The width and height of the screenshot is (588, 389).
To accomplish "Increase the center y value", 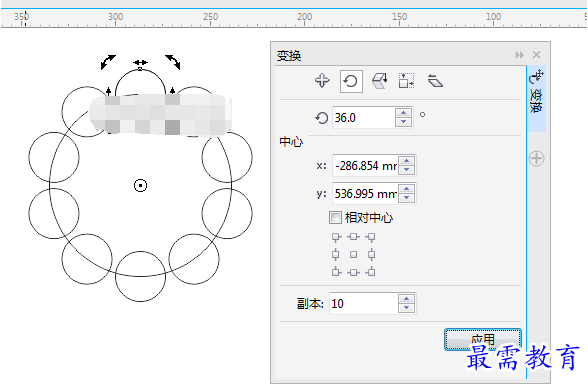I will (407, 189).
